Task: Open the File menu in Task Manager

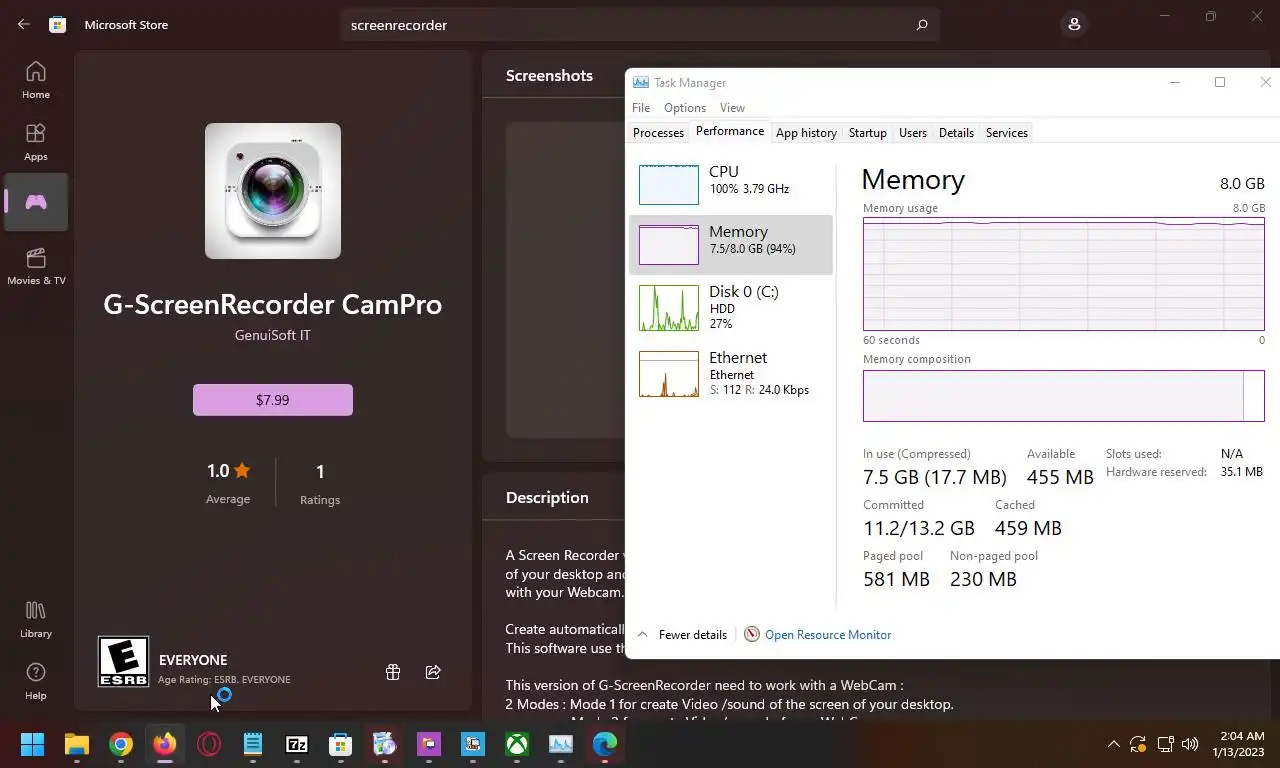Action: (641, 108)
